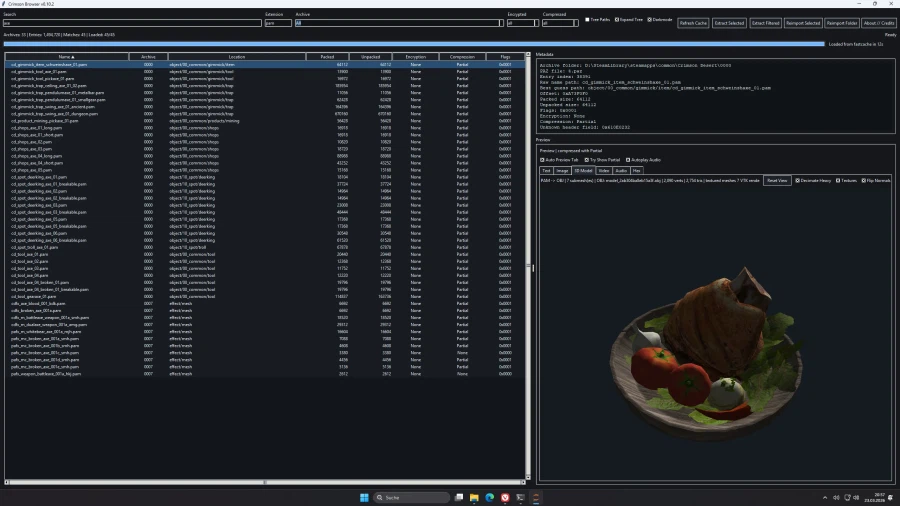Toggle the Flip Normals checkbox
900x506 pixels.
tap(864, 180)
